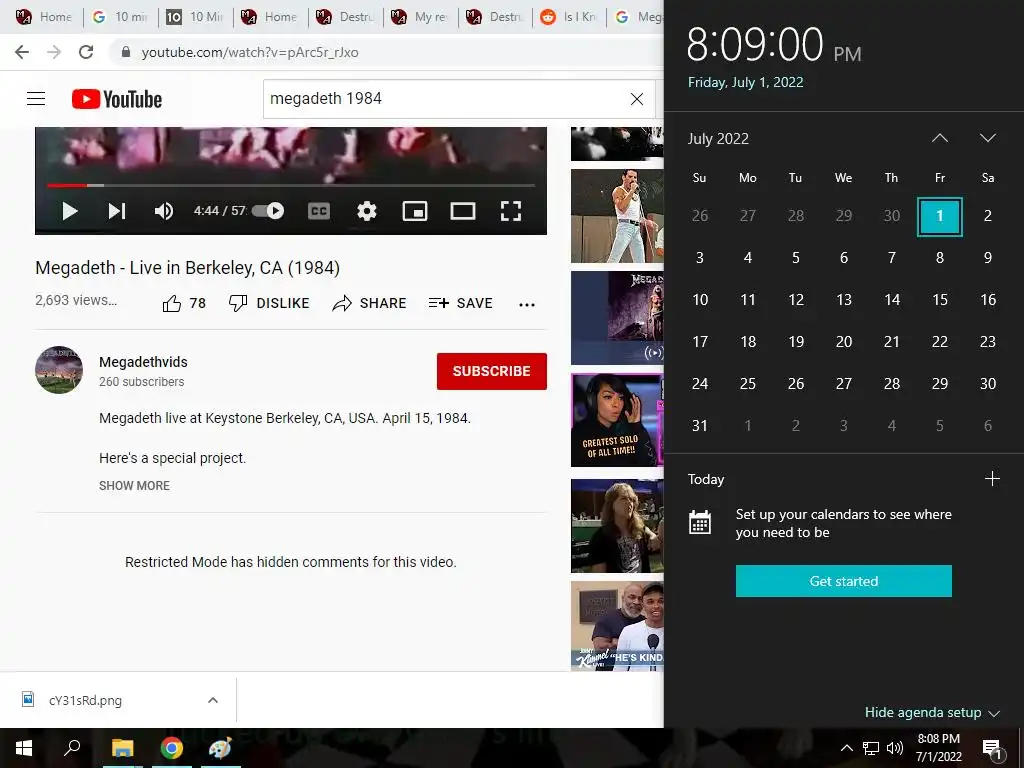This screenshot has height=768, width=1024.
Task: Clear the search text with X icon
Action: coord(637,99)
